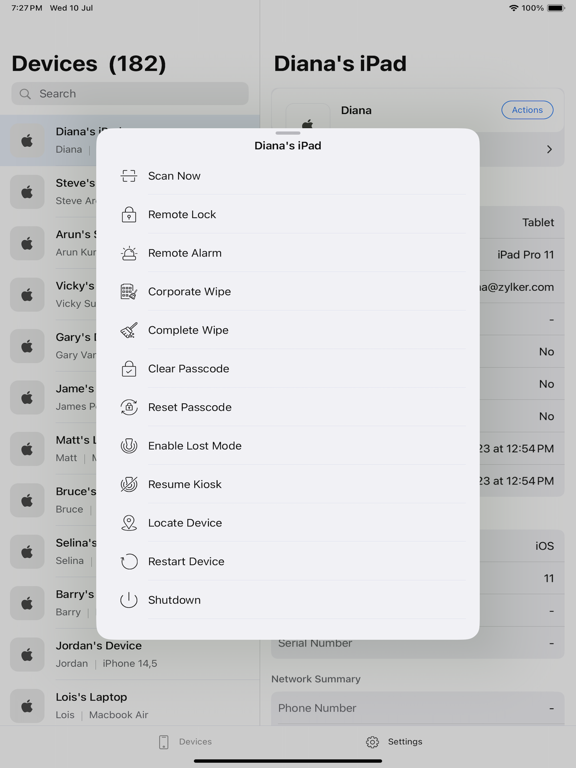Focus the device Search field
The height and width of the screenshot is (768, 576).
point(130,94)
